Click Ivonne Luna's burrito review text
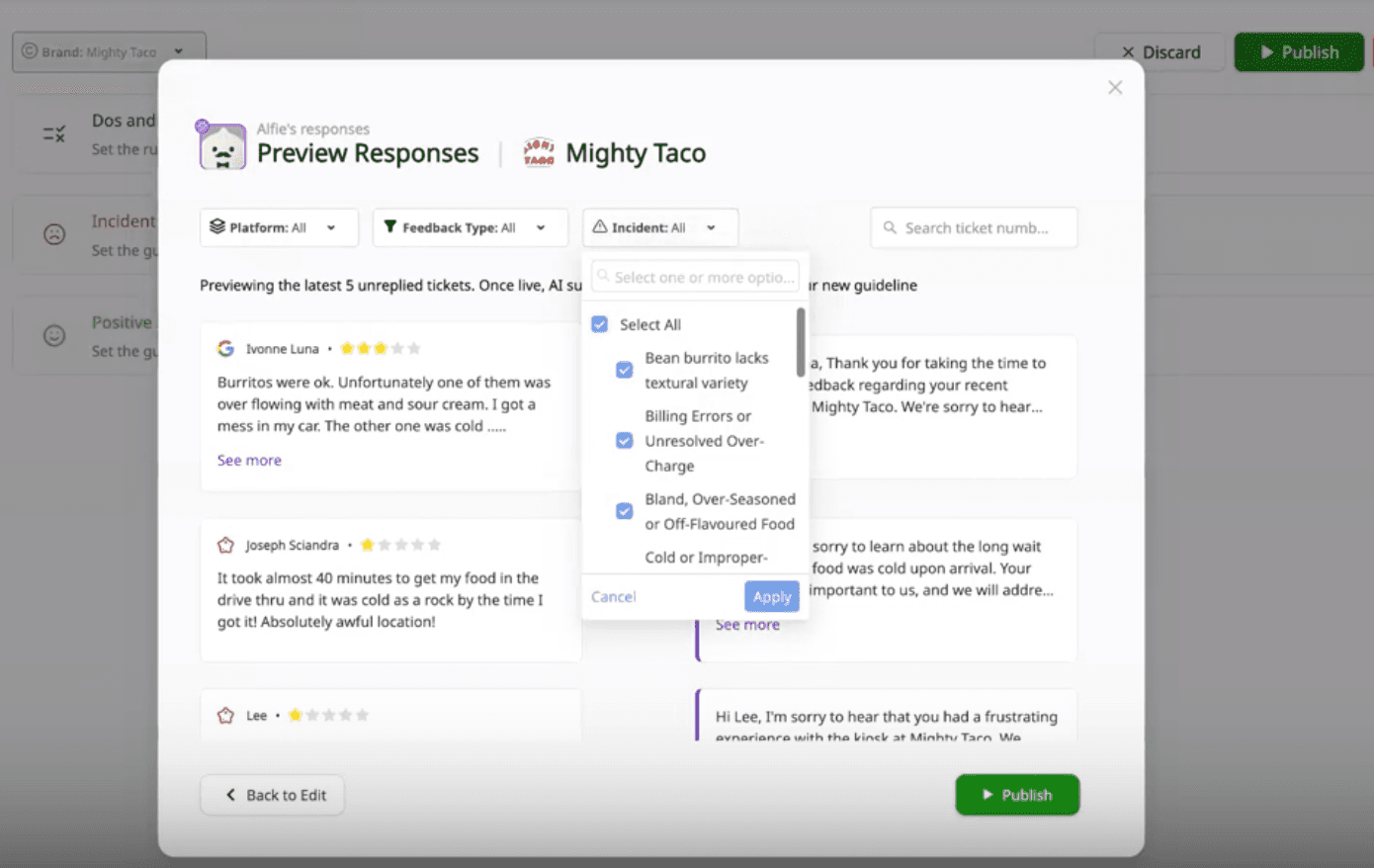This screenshot has height=868, width=1374. click(384, 404)
